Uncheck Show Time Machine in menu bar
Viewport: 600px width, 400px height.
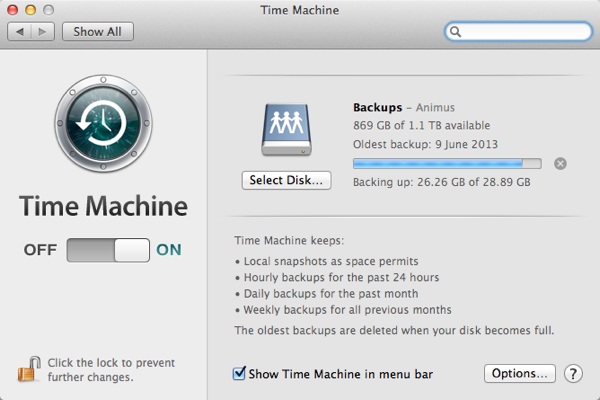coord(239,374)
